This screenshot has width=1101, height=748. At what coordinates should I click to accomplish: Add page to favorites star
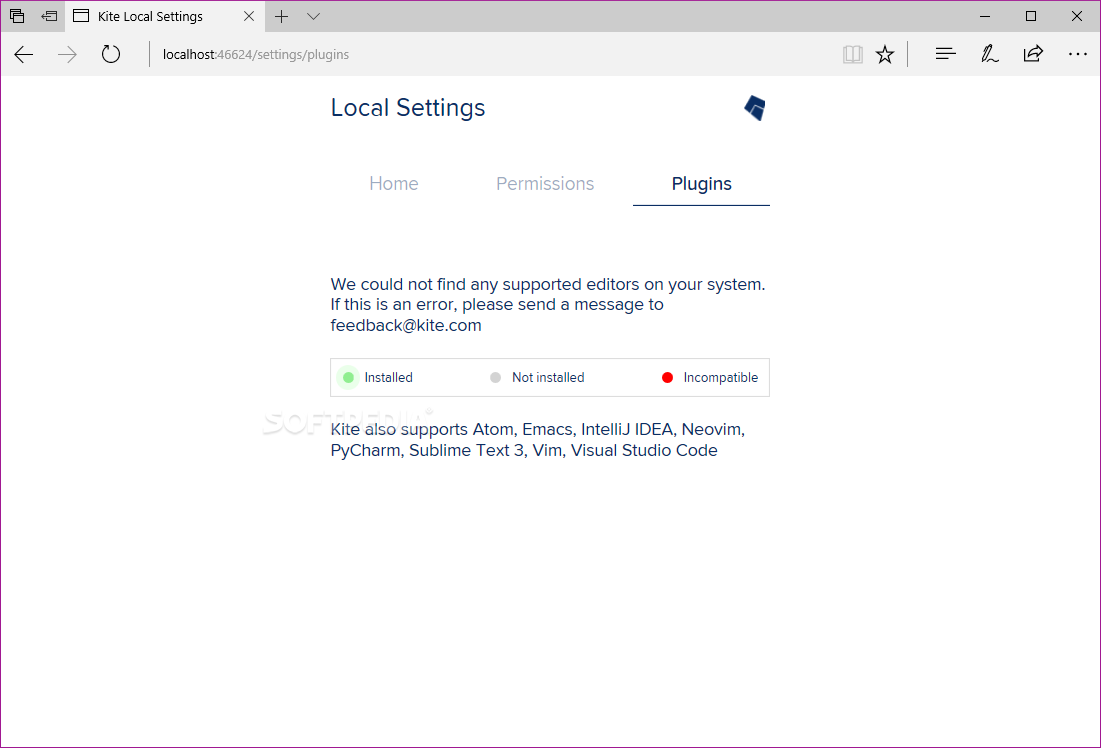885,54
